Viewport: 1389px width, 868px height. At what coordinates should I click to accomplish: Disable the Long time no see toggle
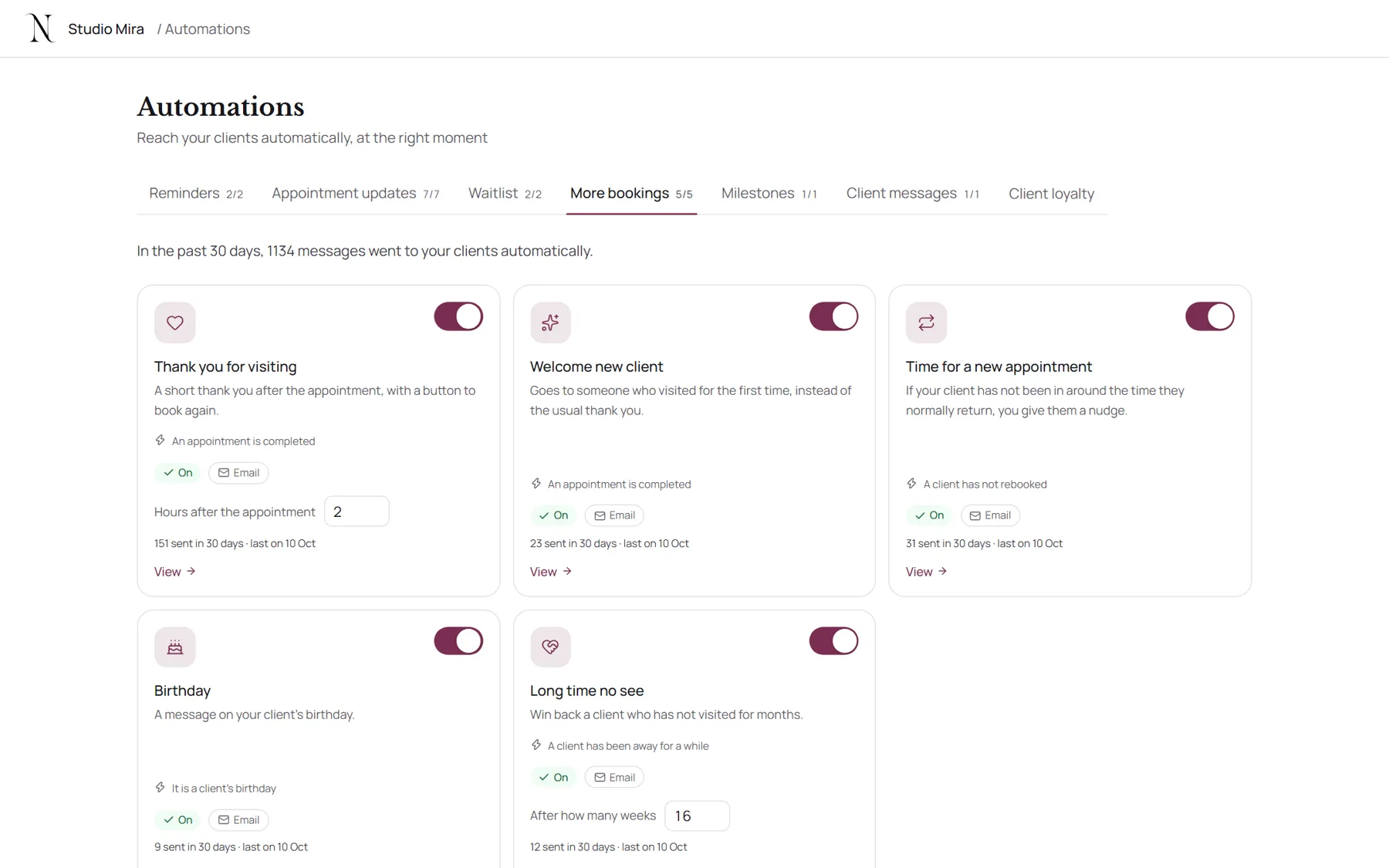point(833,641)
